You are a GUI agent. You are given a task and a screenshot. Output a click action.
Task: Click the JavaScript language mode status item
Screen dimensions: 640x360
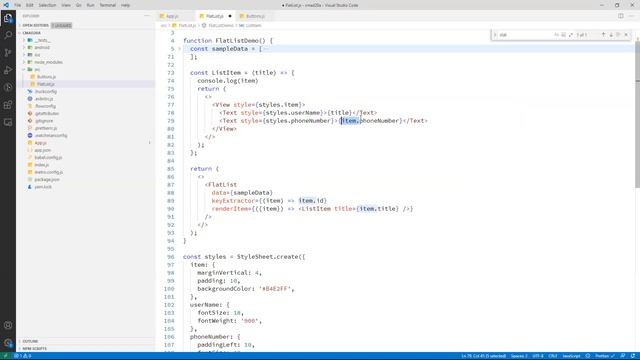[x=571, y=356]
